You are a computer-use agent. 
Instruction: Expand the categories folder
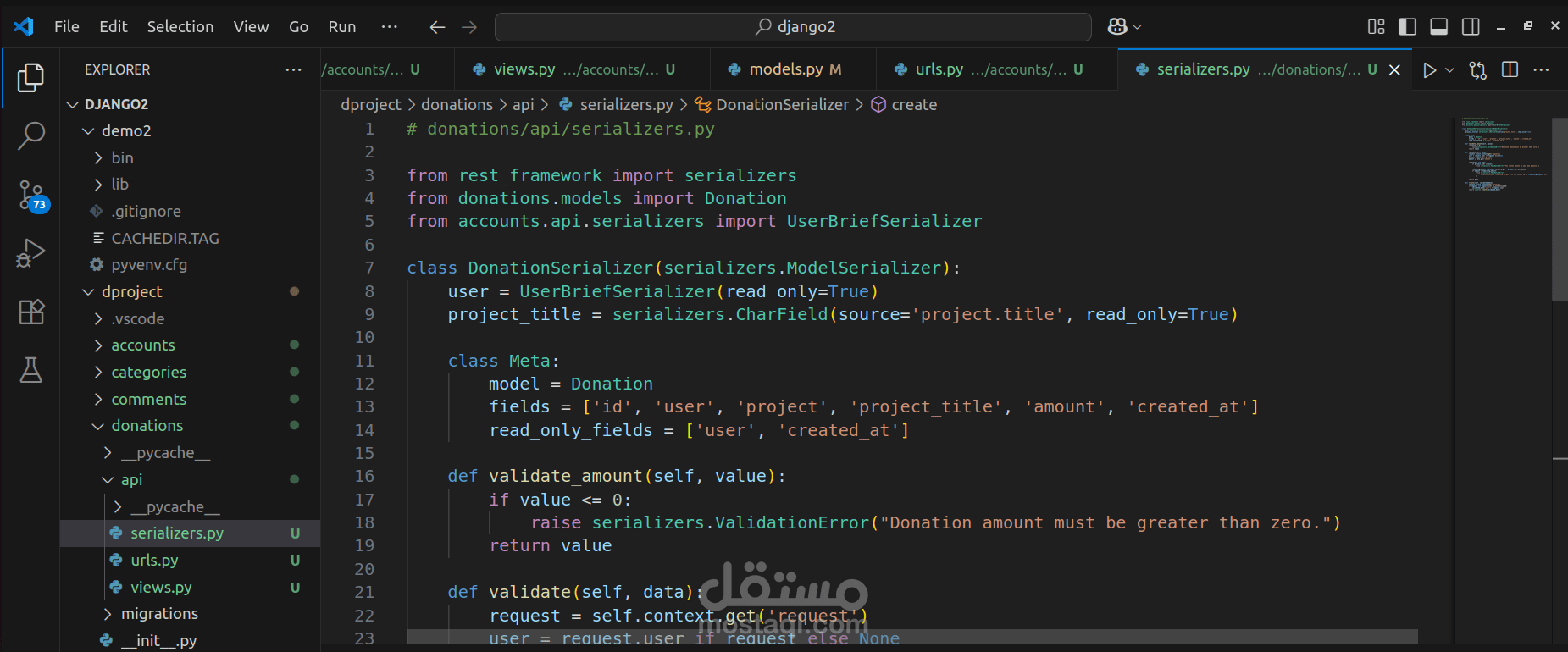click(98, 373)
